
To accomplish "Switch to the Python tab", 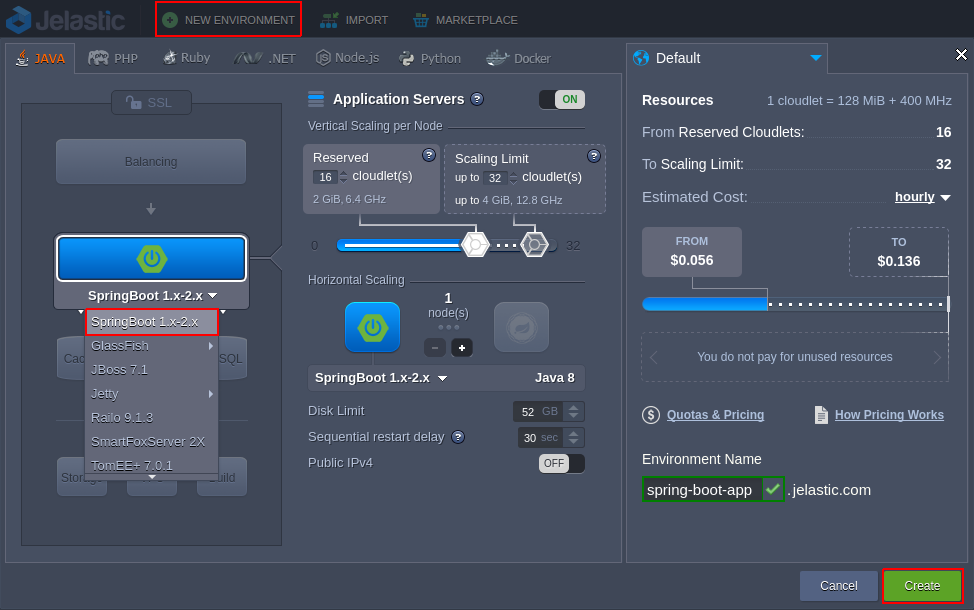I will pyautogui.click(x=430, y=58).
